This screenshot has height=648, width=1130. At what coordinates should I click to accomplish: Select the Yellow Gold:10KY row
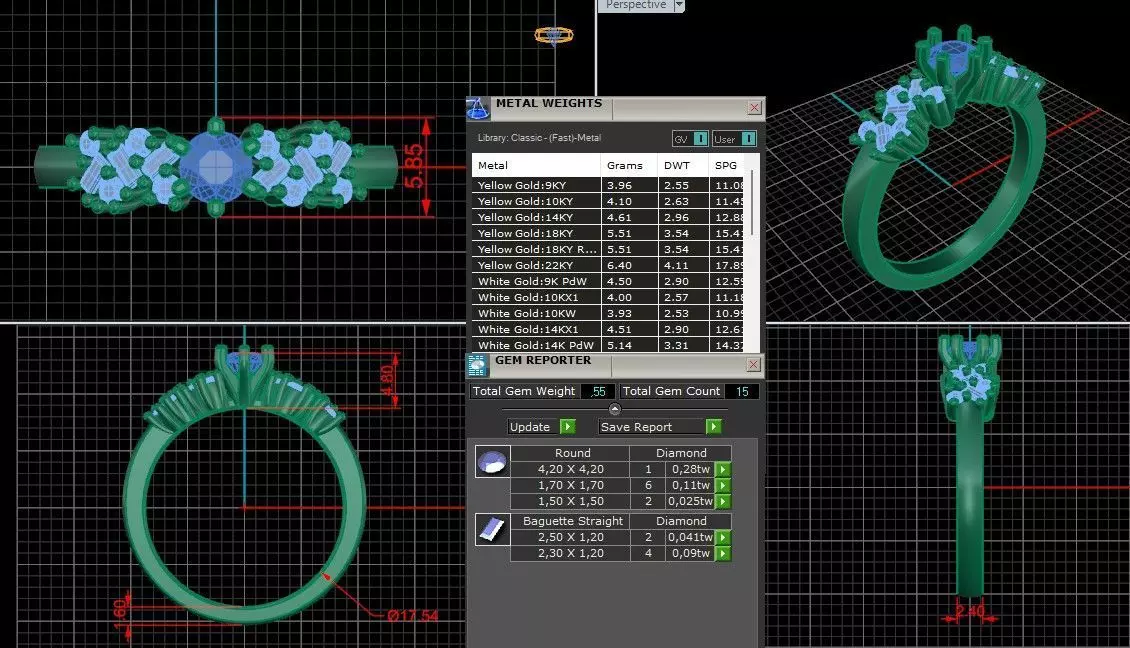click(608, 201)
